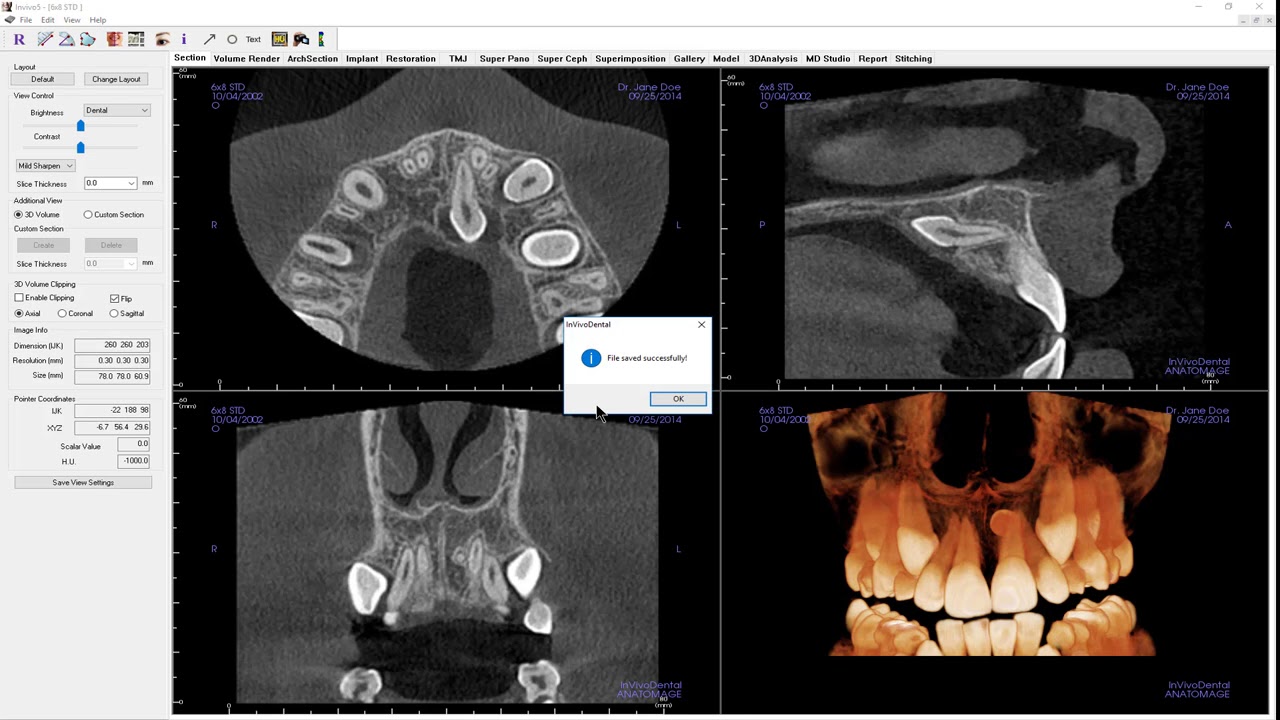The width and height of the screenshot is (1280, 720).
Task: Select the Axial clipping radio button
Action: (19, 314)
